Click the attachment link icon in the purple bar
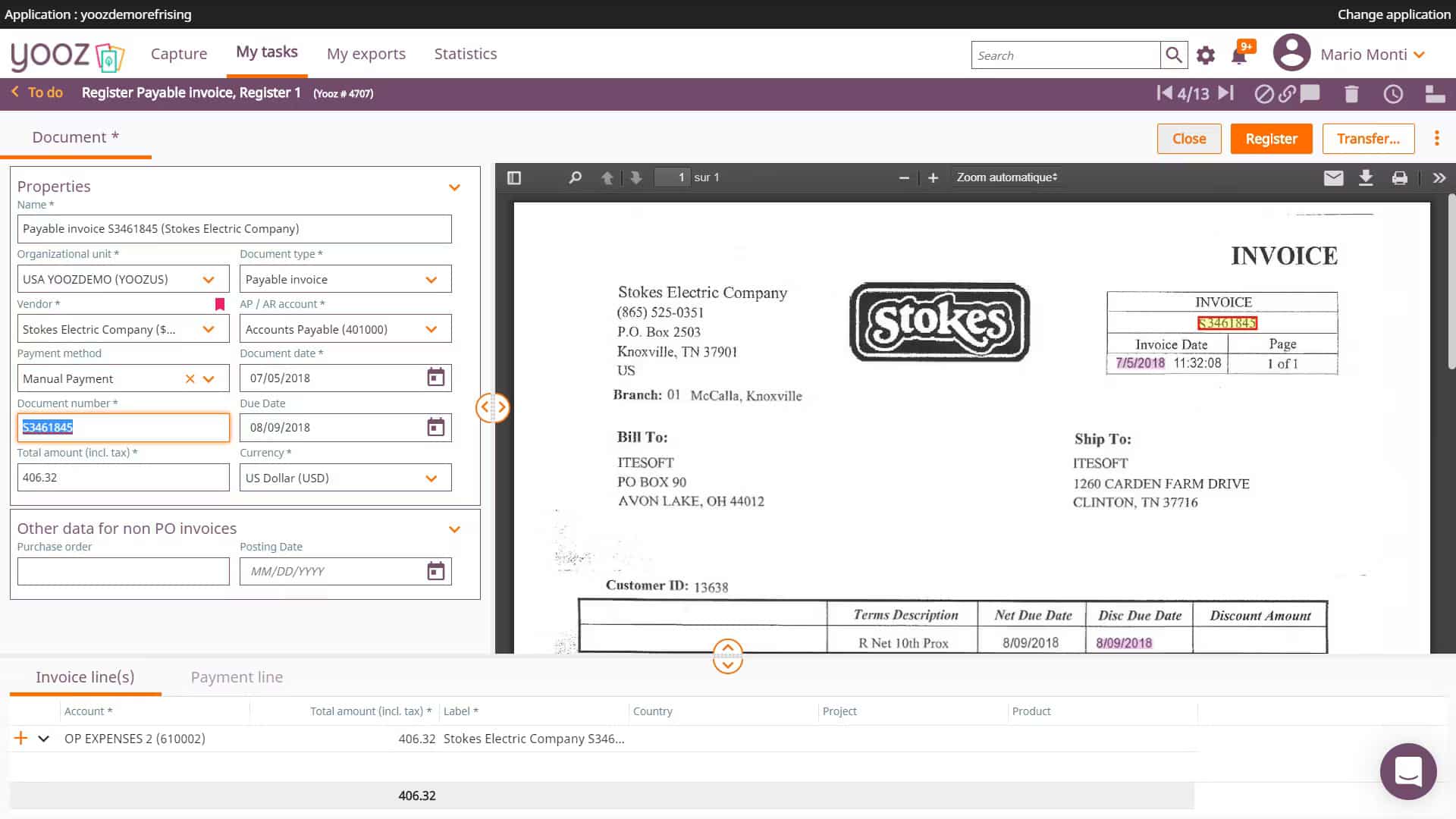 (x=1288, y=93)
